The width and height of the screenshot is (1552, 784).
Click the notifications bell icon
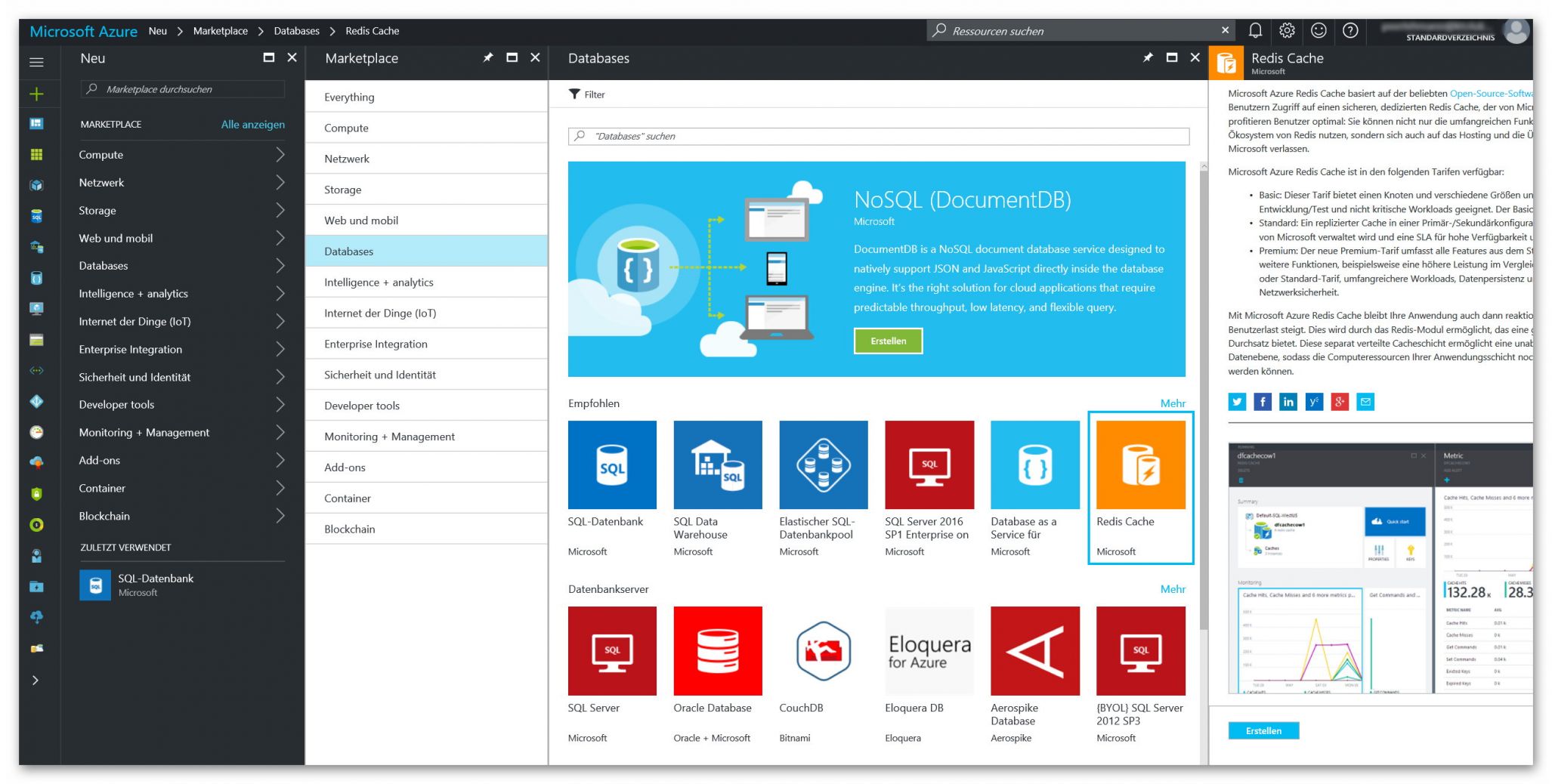coord(1255,30)
